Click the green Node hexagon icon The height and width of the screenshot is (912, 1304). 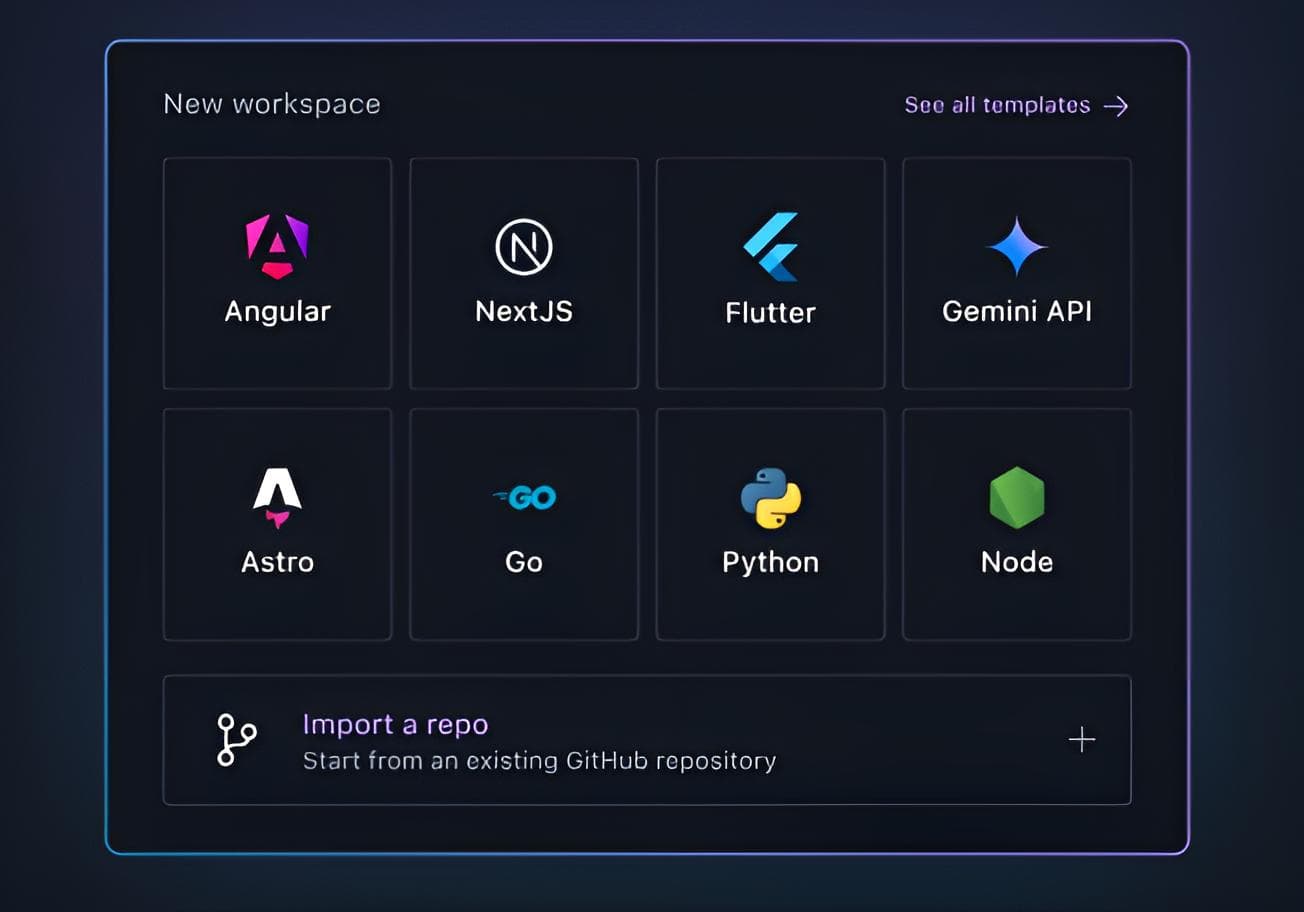1016,497
